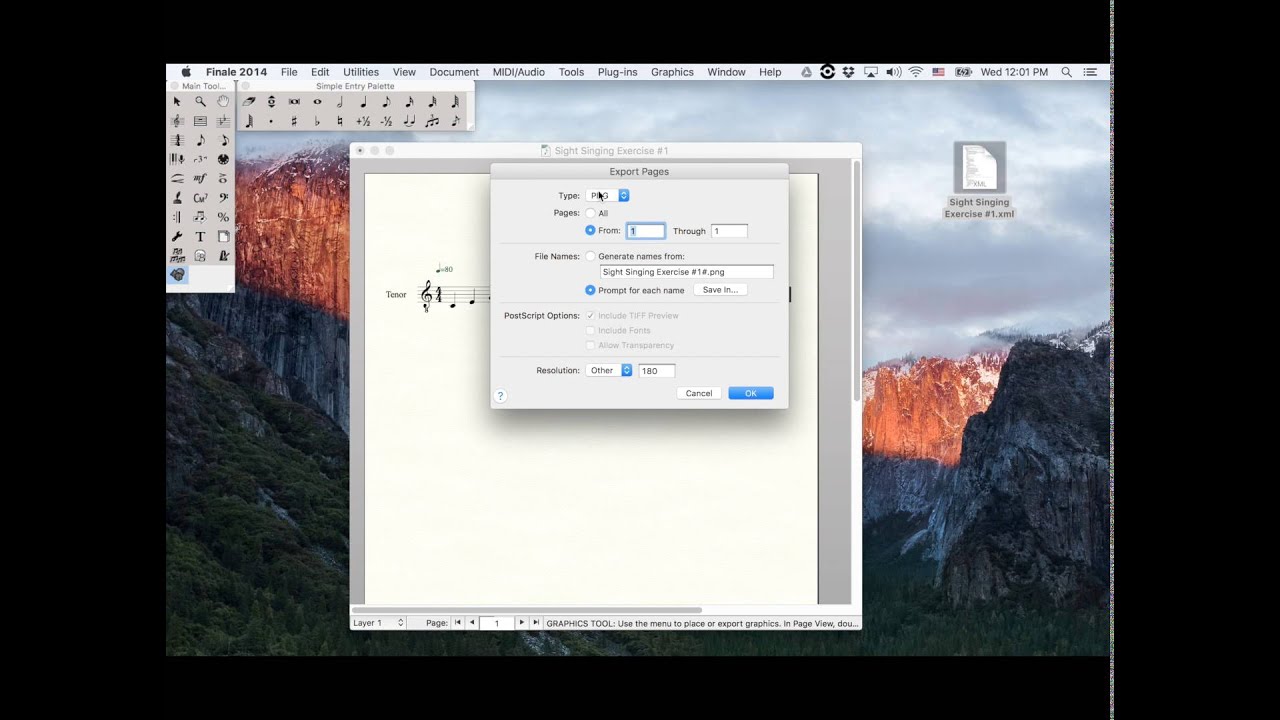Click the natural accidental icon

click(x=340, y=121)
